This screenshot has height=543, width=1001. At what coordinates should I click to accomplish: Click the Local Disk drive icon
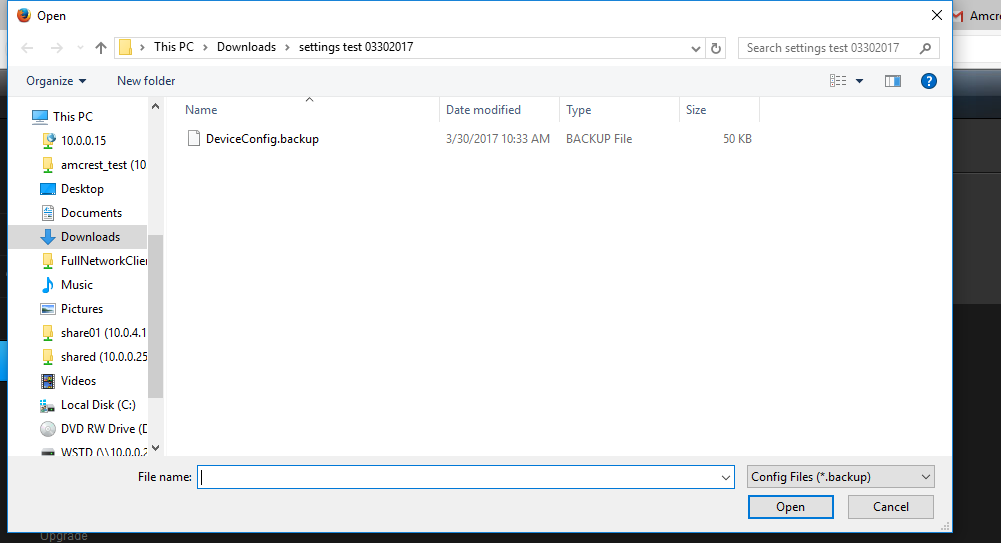(x=47, y=405)
